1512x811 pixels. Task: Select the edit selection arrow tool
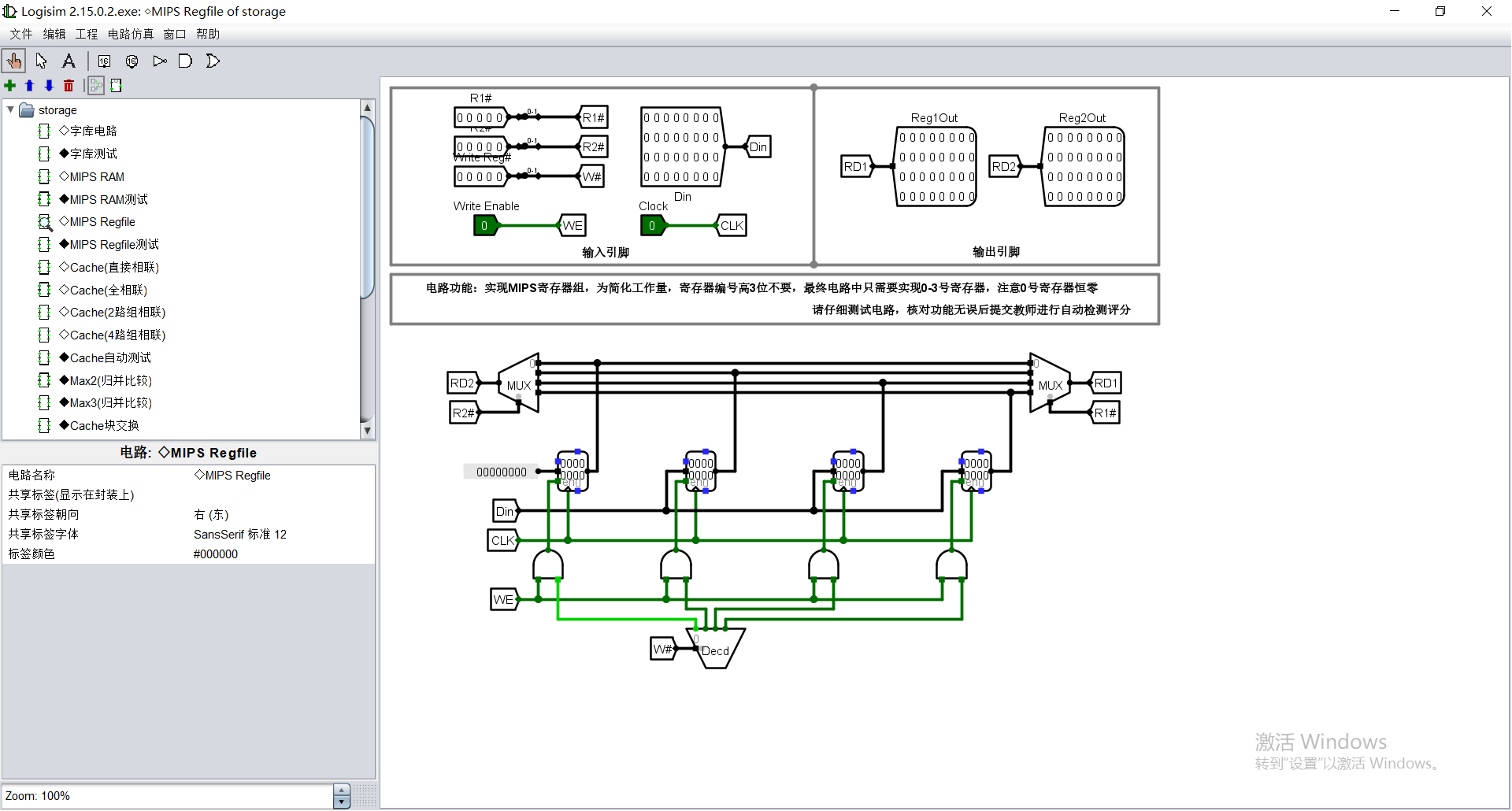point(41,61)
